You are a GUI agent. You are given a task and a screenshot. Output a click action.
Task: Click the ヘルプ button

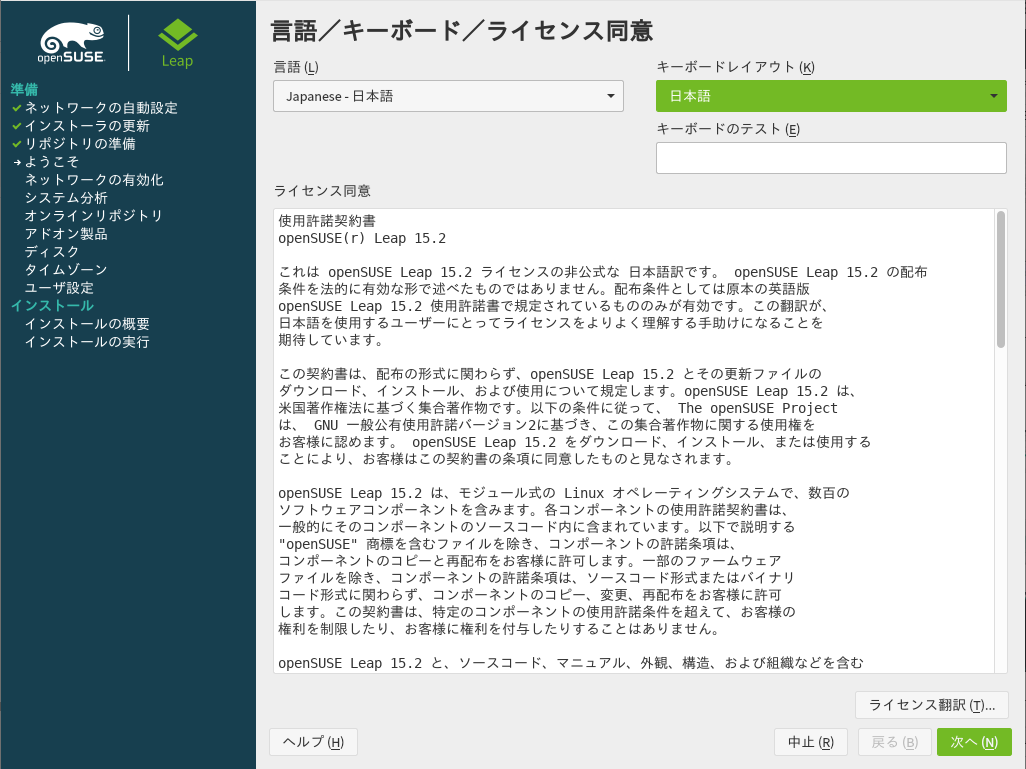pos(313,742)
